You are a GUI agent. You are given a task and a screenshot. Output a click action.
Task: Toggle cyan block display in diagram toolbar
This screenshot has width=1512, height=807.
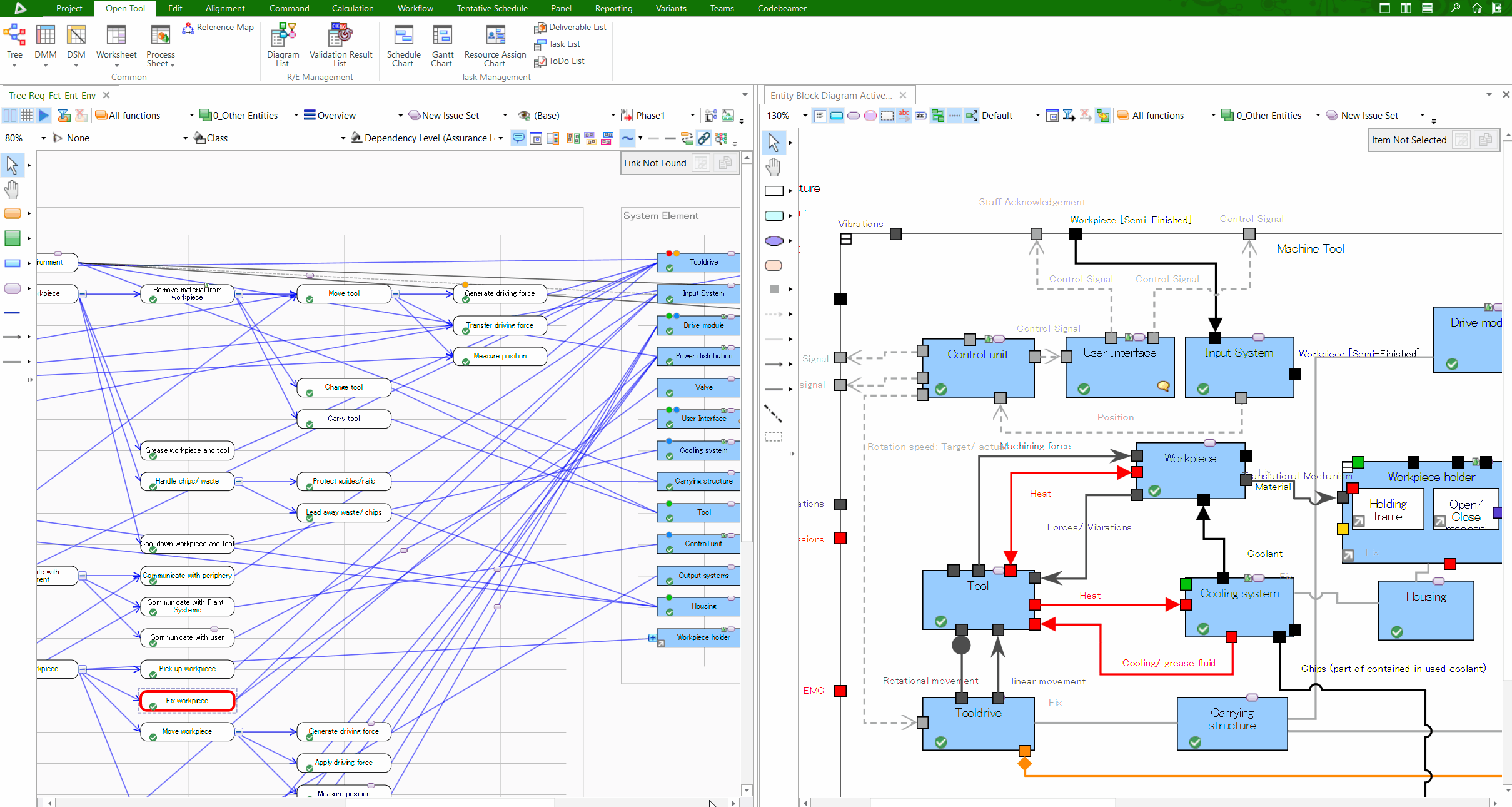(837, 115)
